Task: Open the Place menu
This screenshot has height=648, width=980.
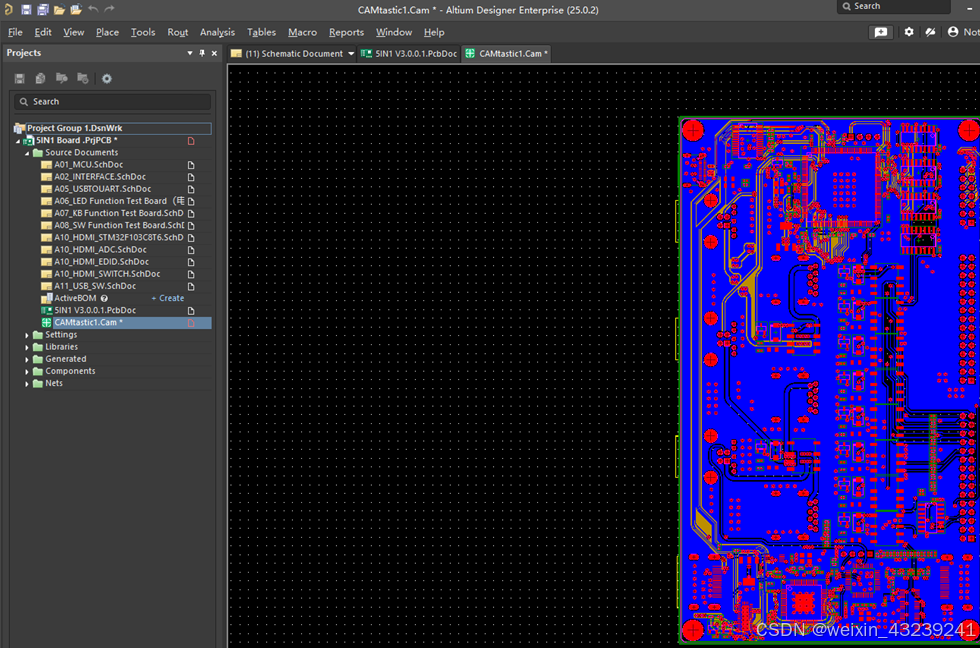Action: click(107, 32)
